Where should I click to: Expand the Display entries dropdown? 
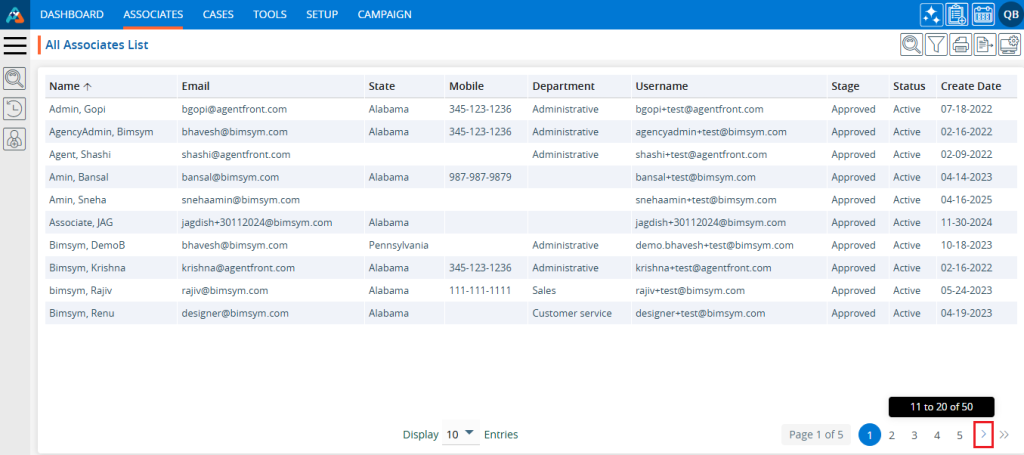coord(460,434)
